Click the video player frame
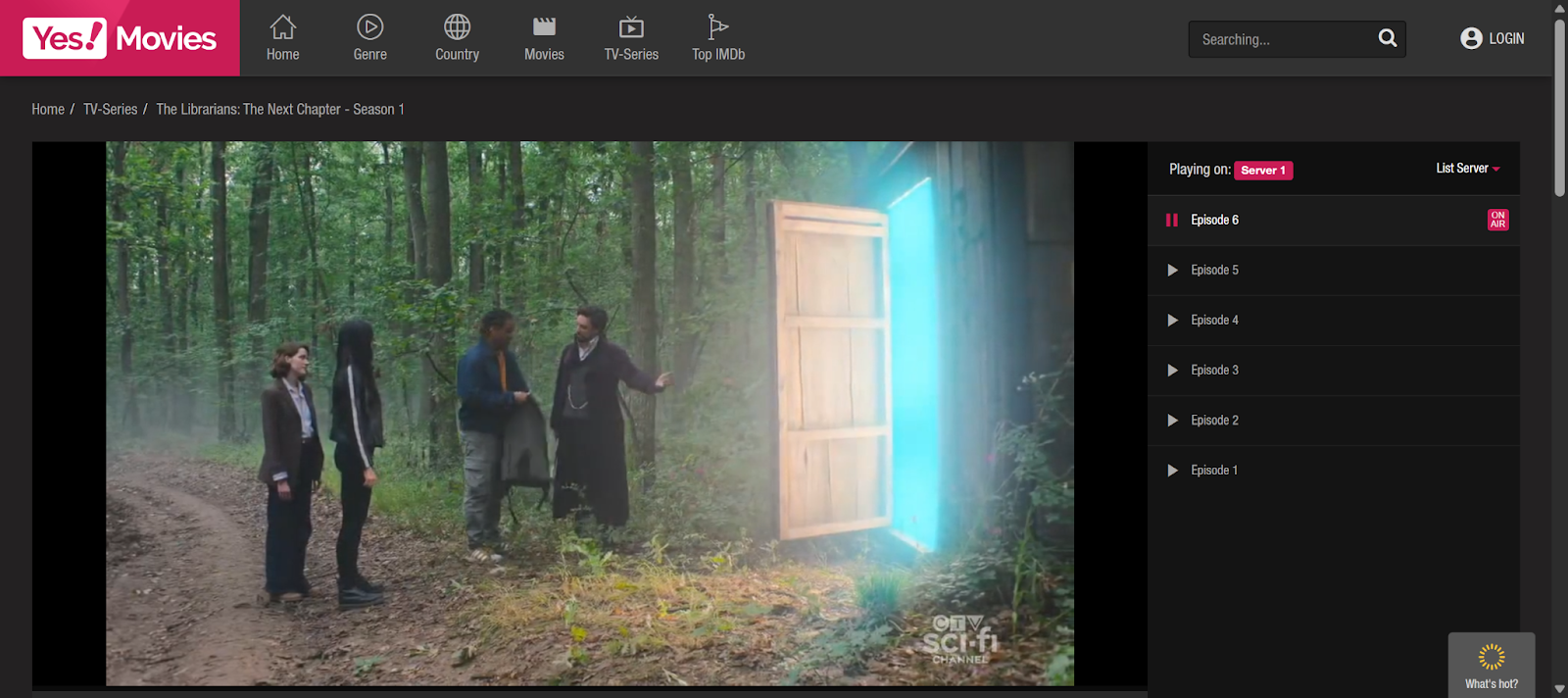1568x698 pixels. pyautogui.click(x=590, y=414)
